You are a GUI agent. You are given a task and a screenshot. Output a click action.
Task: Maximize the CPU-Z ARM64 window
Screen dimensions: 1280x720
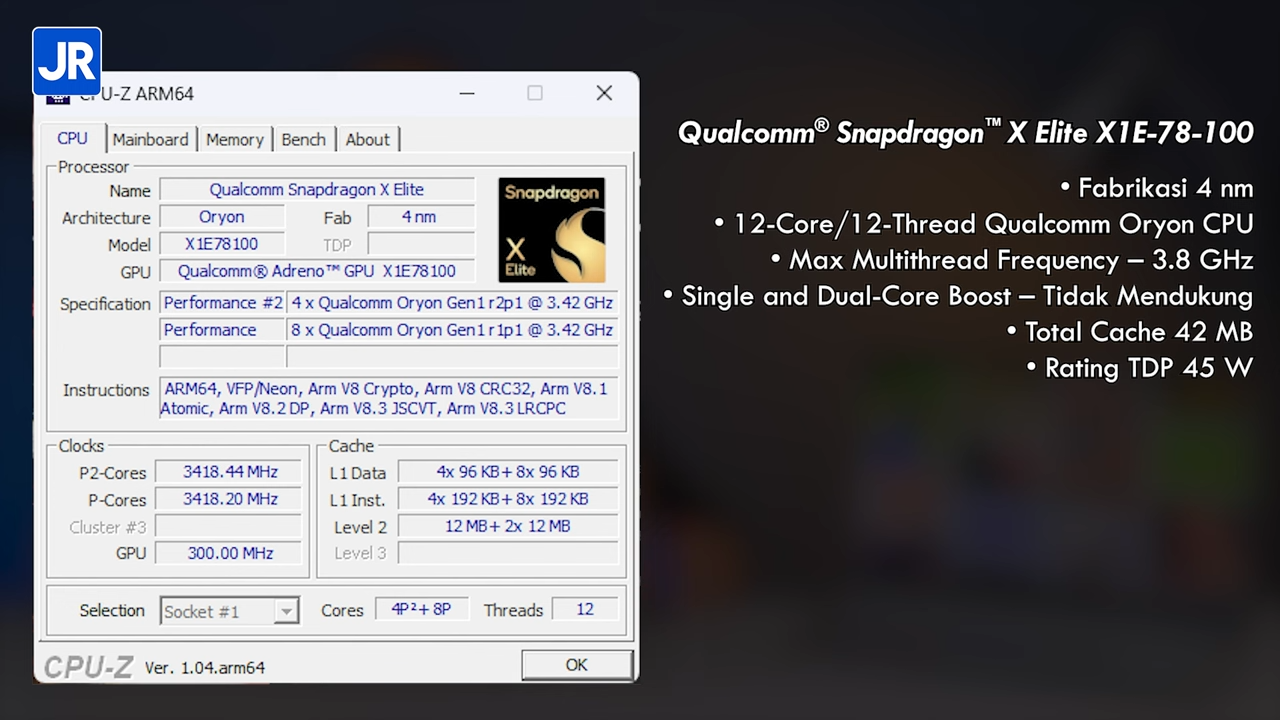pyautogui.click(x=535, y=93)
